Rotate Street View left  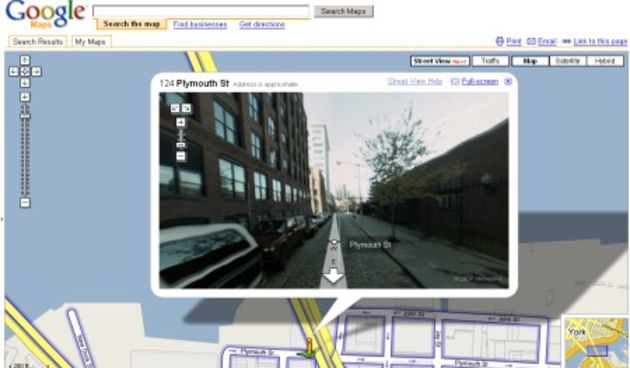pos(175,108)
